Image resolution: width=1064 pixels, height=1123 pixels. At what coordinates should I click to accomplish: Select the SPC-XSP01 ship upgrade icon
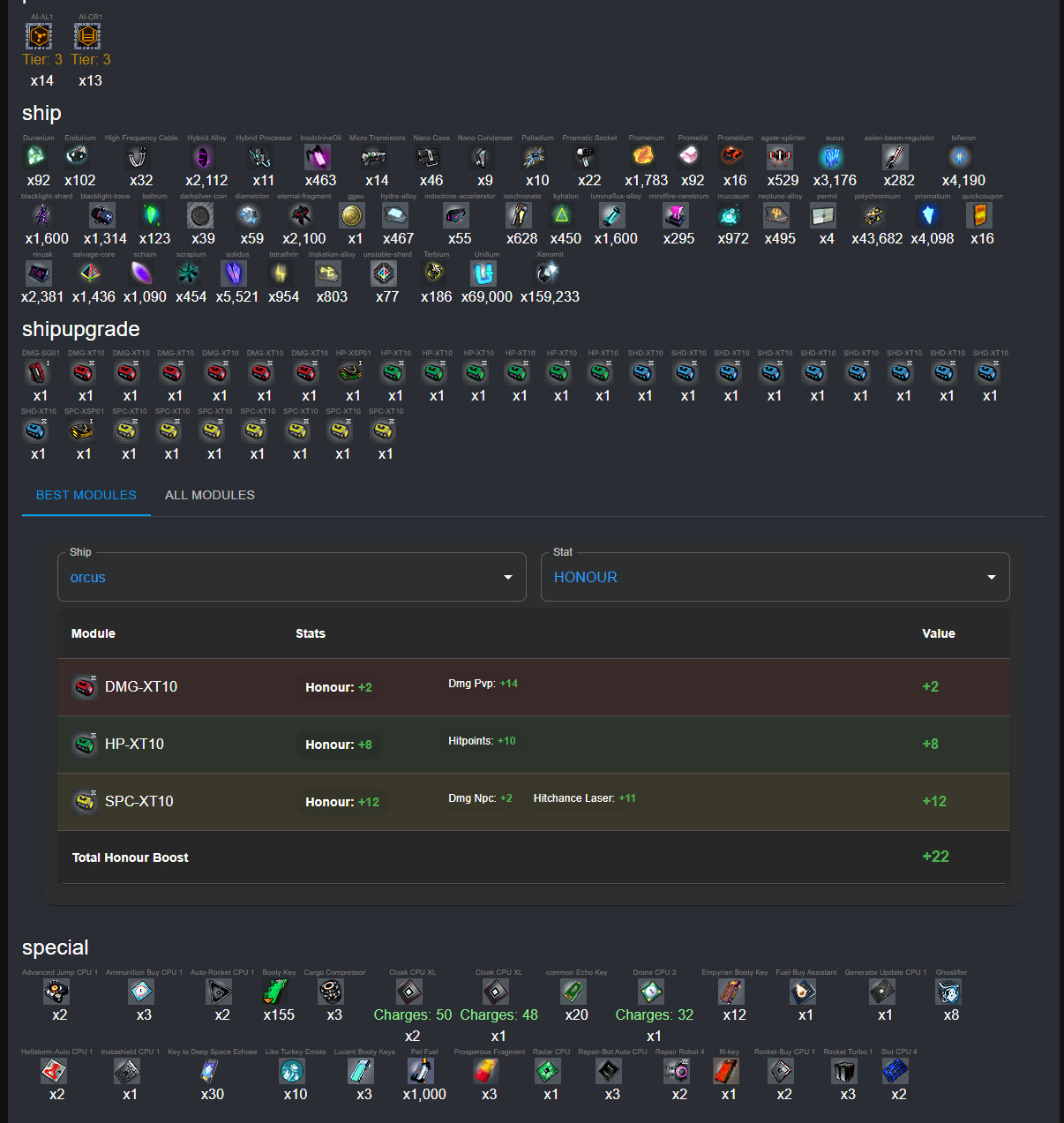tap(81, 430)
